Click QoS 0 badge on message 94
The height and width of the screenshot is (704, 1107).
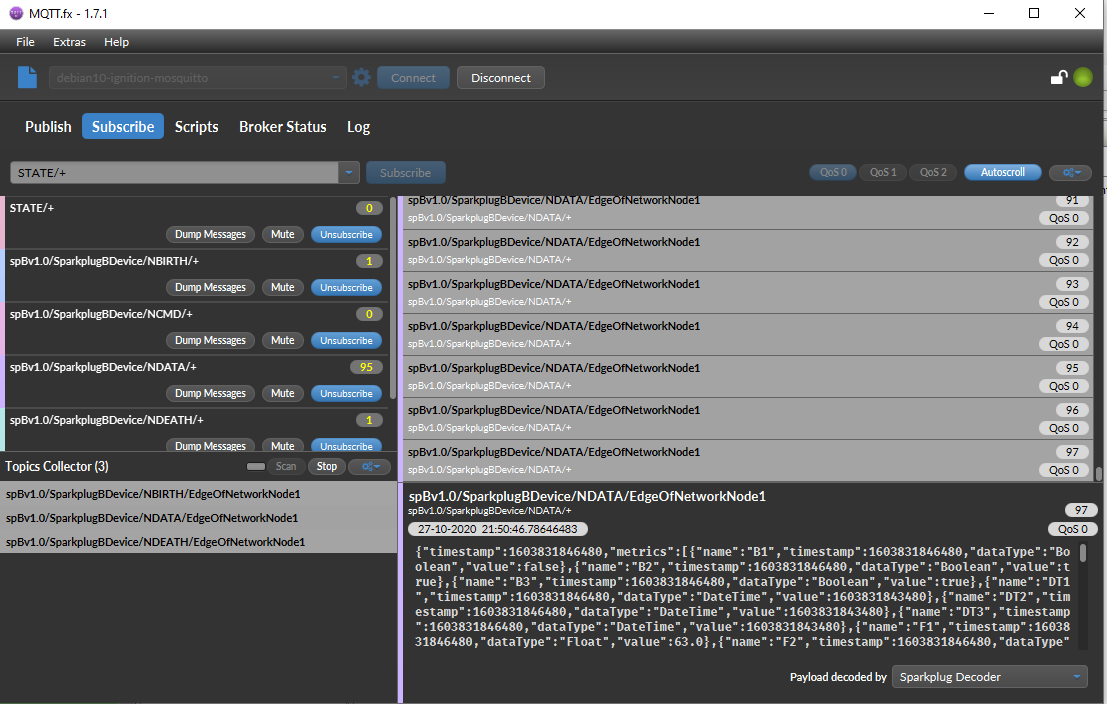click(1064, 344)
